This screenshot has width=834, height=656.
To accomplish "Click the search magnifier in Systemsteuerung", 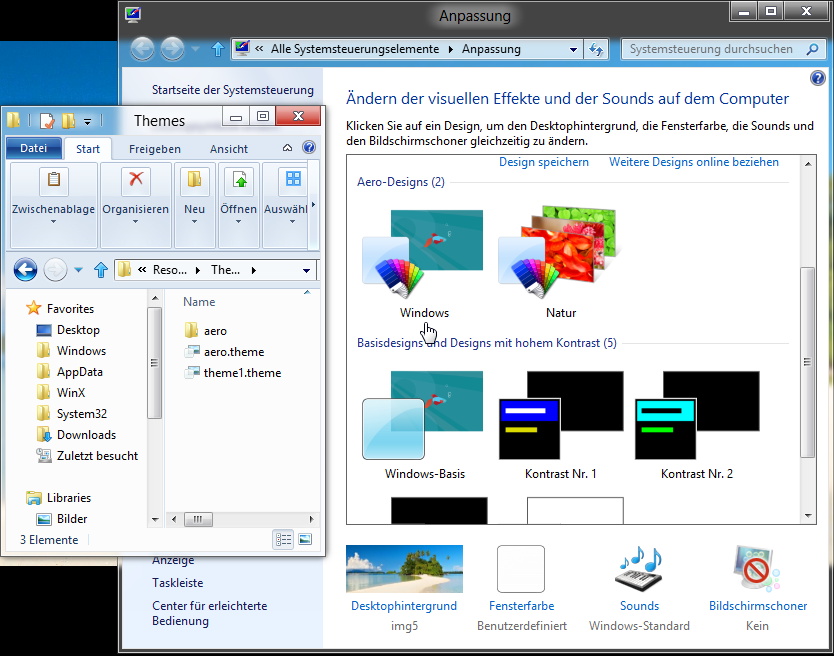I will pyautogui.click(x=812, y=49).
